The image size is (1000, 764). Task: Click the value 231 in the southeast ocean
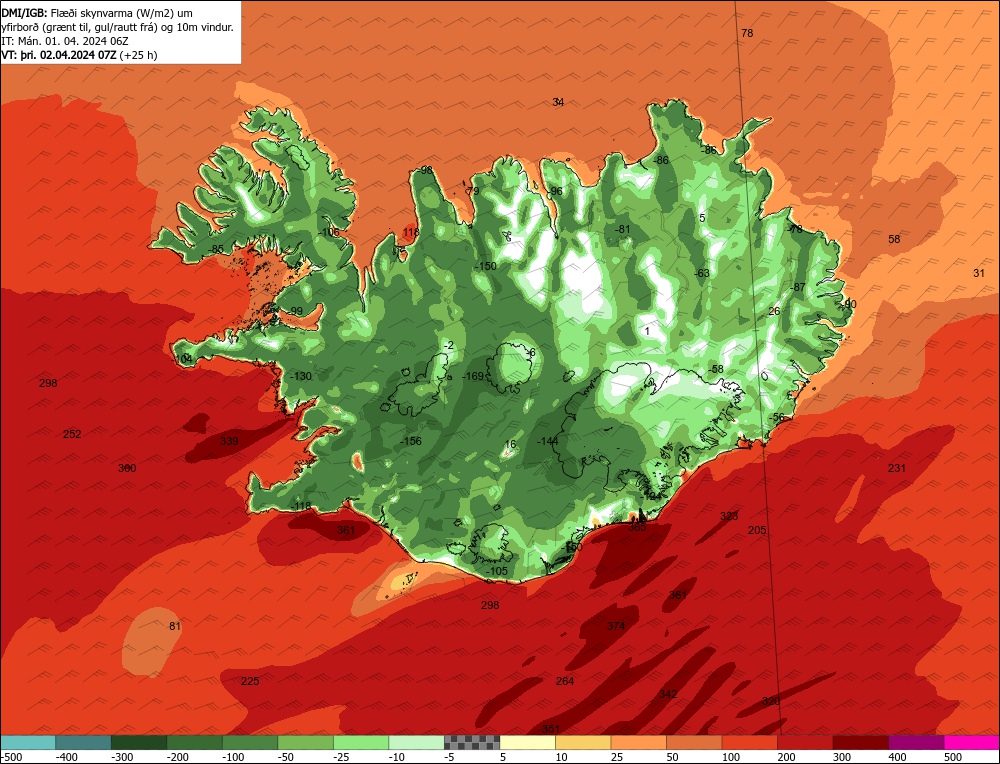[897, 468]
